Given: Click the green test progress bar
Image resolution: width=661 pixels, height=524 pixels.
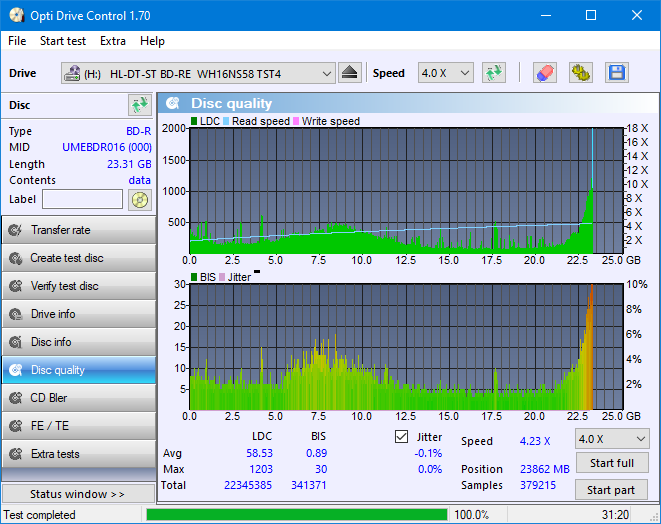Looking at the screenshot, I should (x=297, y=515).
